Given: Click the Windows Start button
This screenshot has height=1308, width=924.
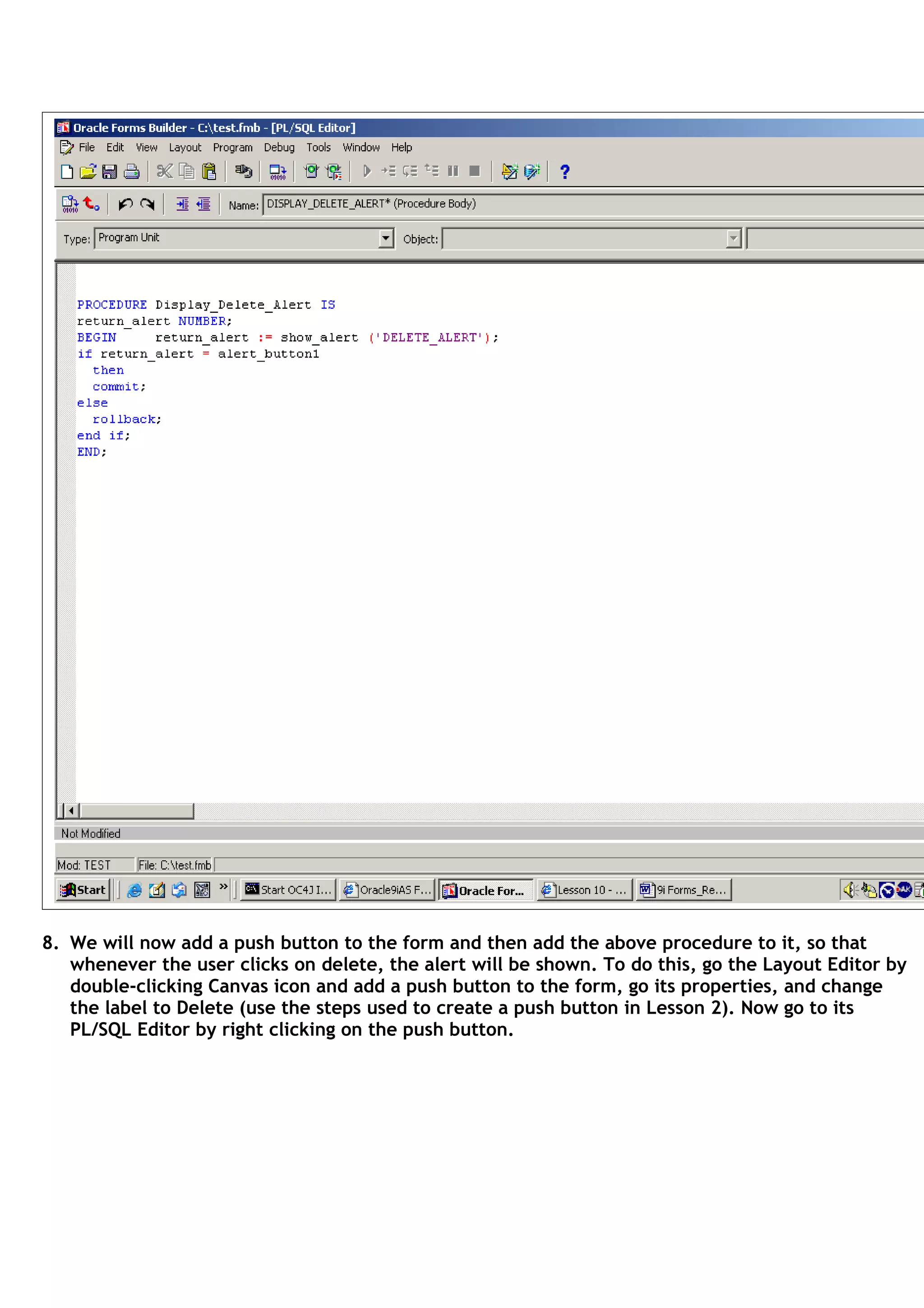Looking at the screenshot, I should [83, 890].
